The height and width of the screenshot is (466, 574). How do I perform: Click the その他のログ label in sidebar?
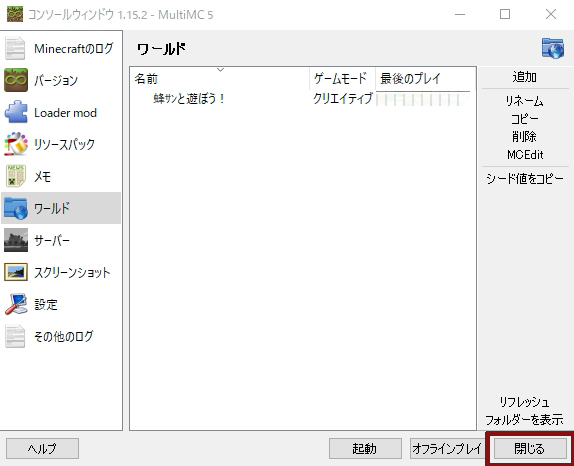coord(64,336)
